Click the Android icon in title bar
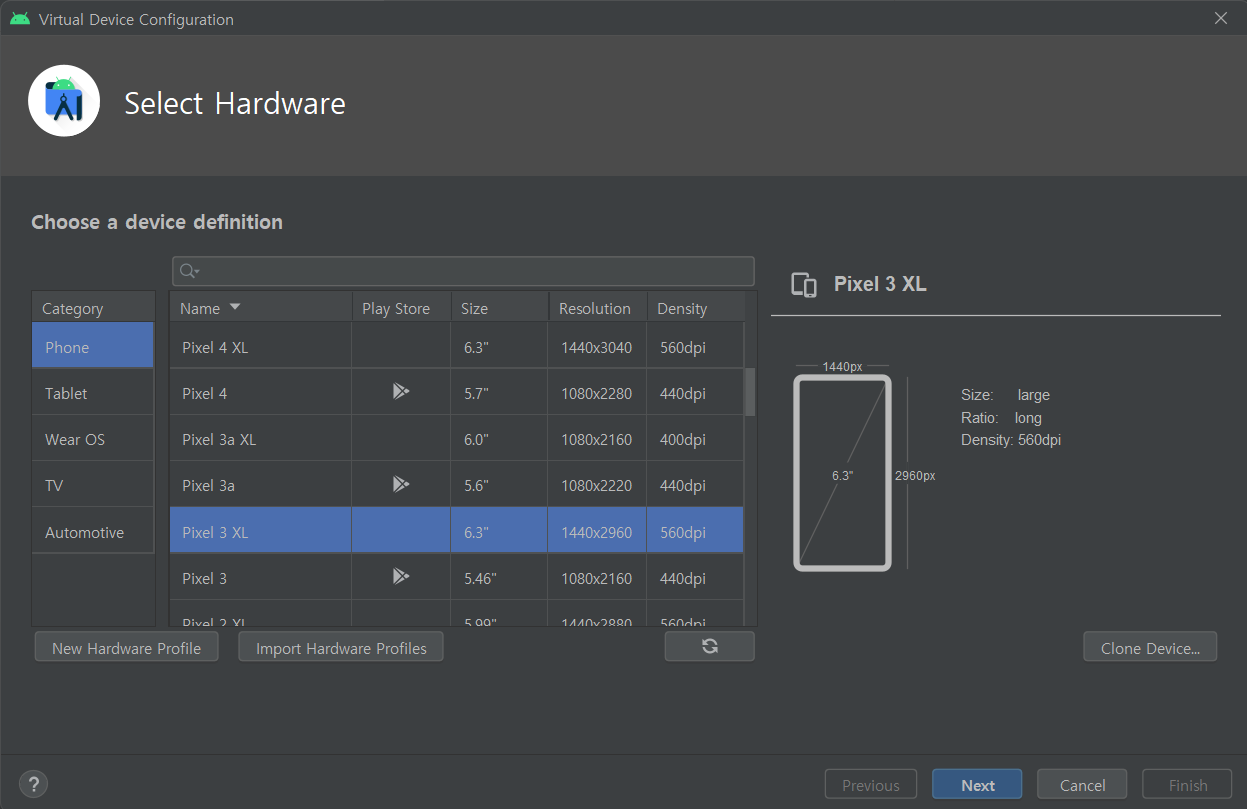Screen dimensions: 1247x809 point(20,19)
